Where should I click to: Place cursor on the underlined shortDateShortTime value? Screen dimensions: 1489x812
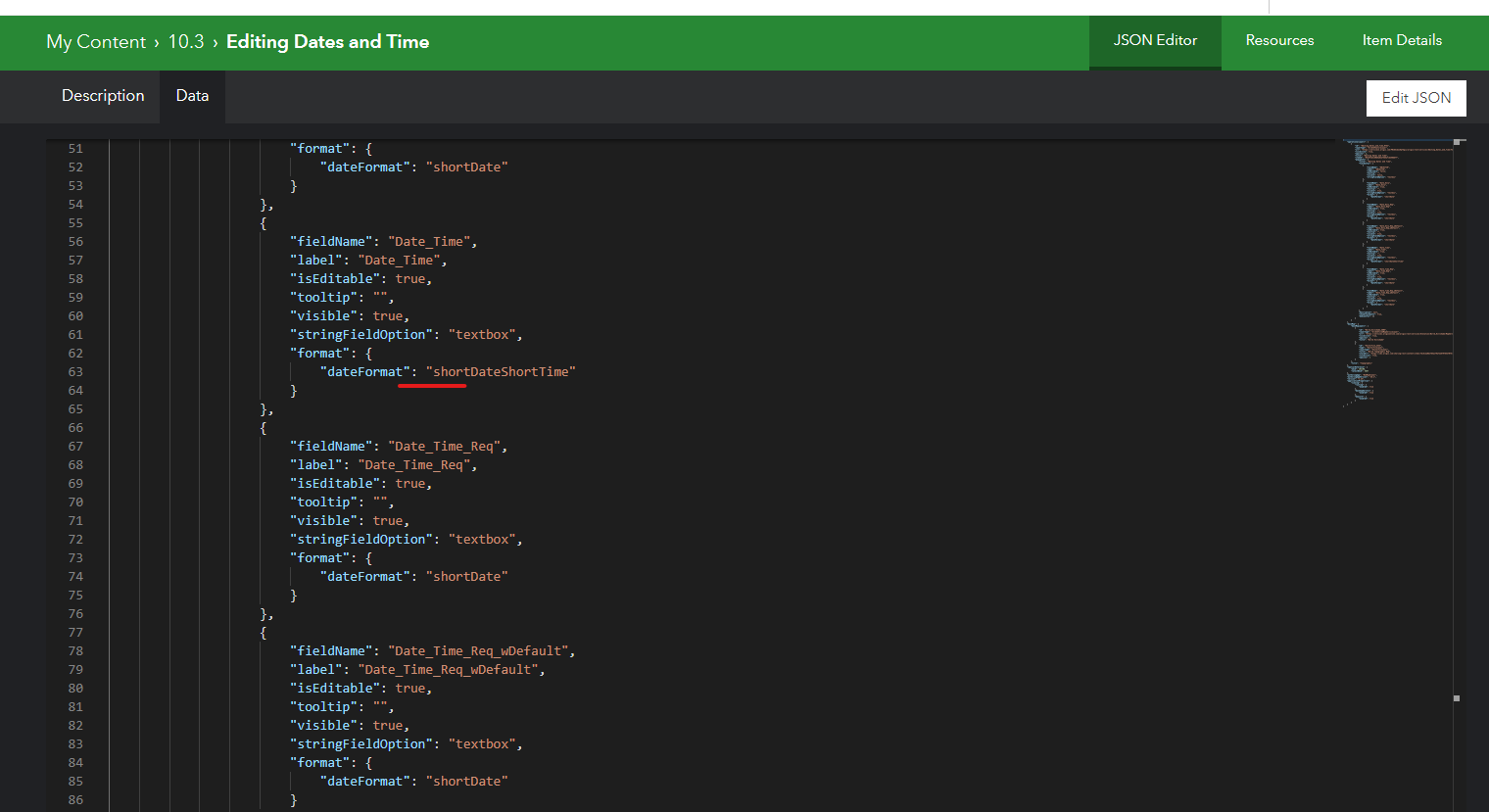pyautogui.click(x=501, y=371)
